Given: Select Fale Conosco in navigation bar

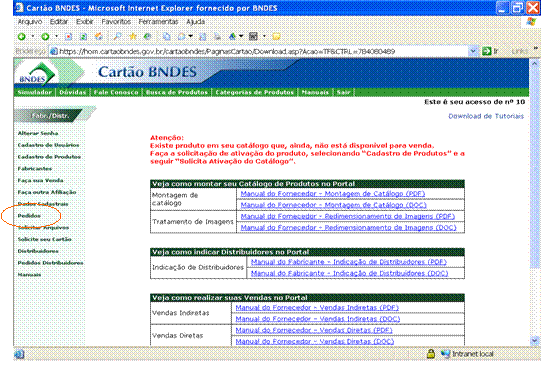Looking at the screenshot, I should (116, 92).
